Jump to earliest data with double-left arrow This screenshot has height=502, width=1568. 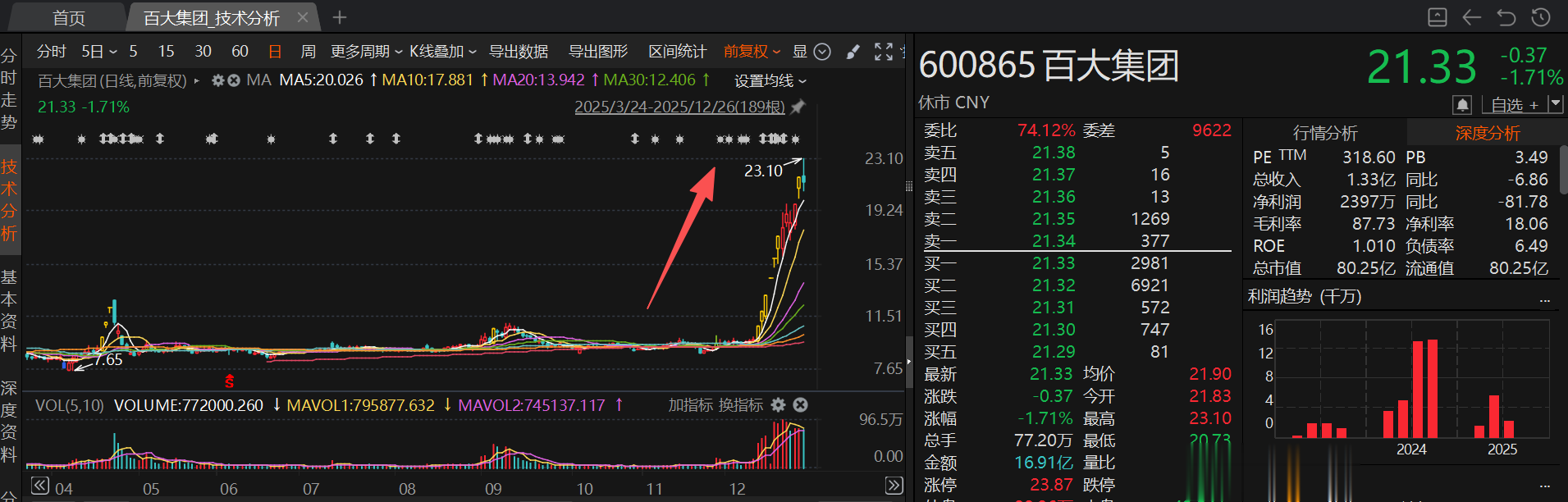(x=40, y=486)
